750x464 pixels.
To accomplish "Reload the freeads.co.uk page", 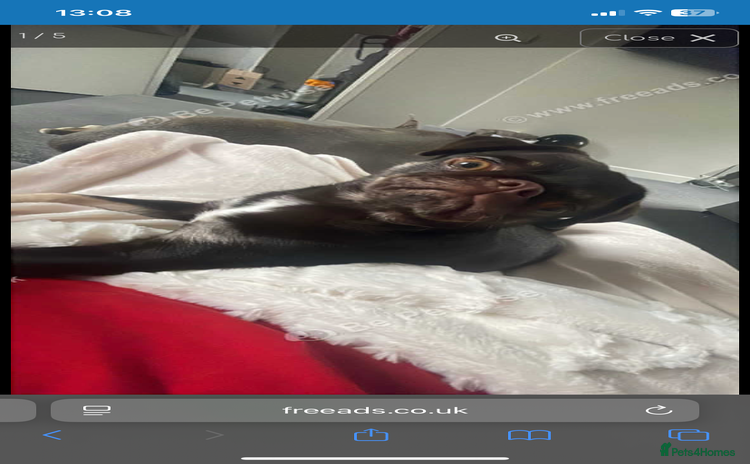I will 657,410.
